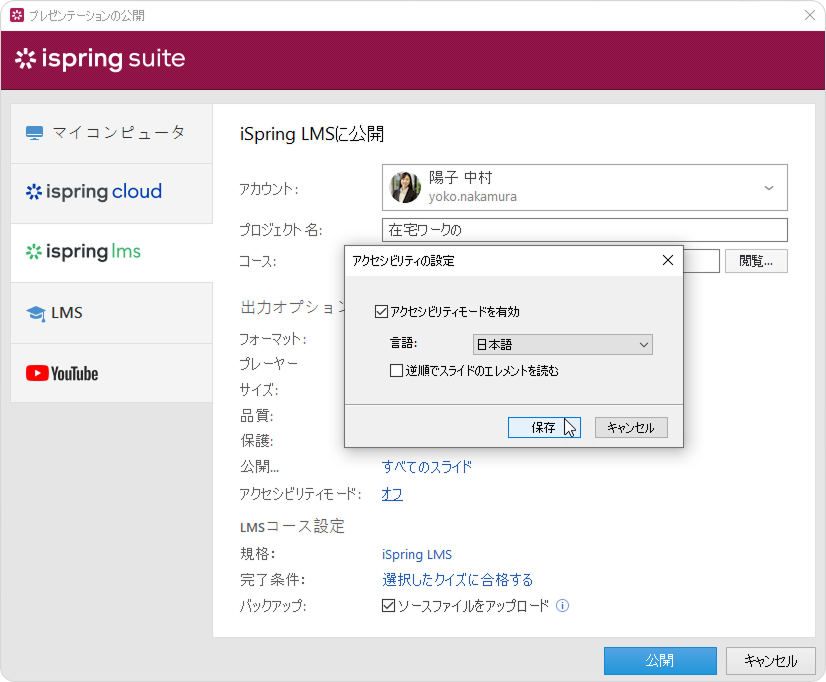Click the iSpring Suite logo in header

(100, 59)
